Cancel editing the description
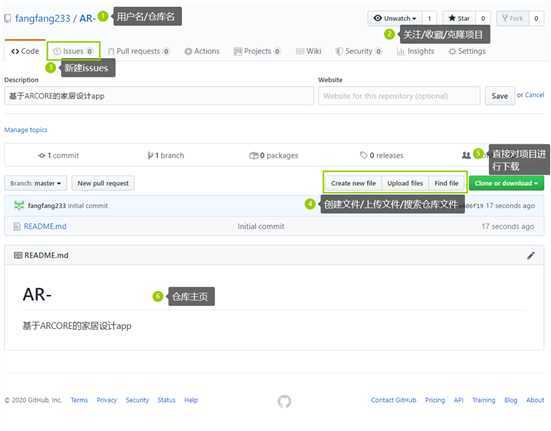Image resolution: width=551 pixels, height=431 pixels. coord(534,95)
